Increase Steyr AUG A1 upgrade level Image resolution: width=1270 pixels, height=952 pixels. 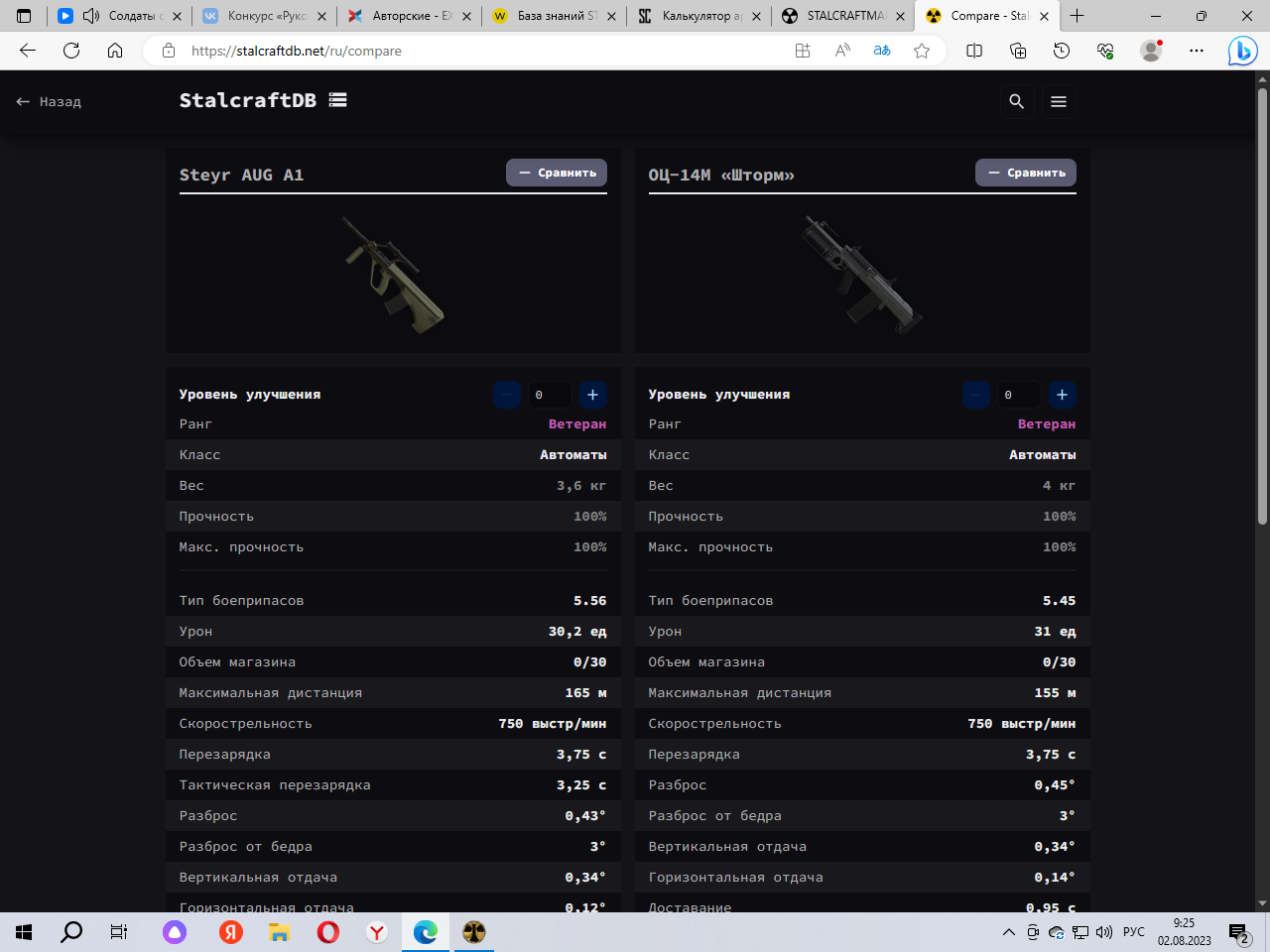pos(592,395)
